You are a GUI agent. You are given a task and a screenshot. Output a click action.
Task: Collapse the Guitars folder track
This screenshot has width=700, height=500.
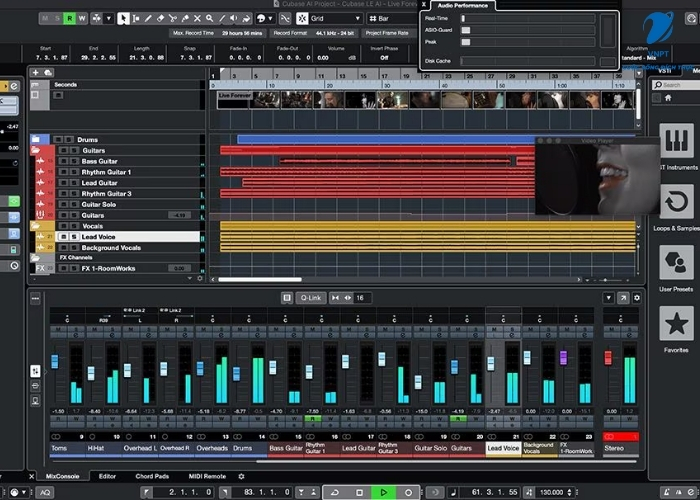[36, 150]
